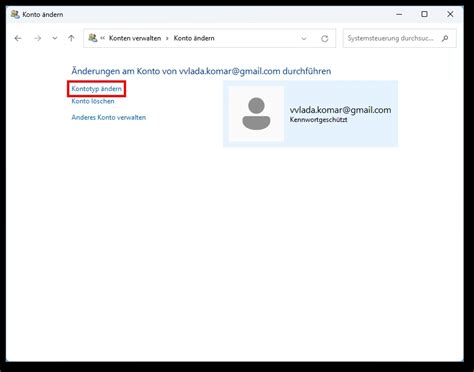Click the page heading Änderungen am Konto
Image resolution: width=474 pixels, height=372 pixels.
point(201,71)
